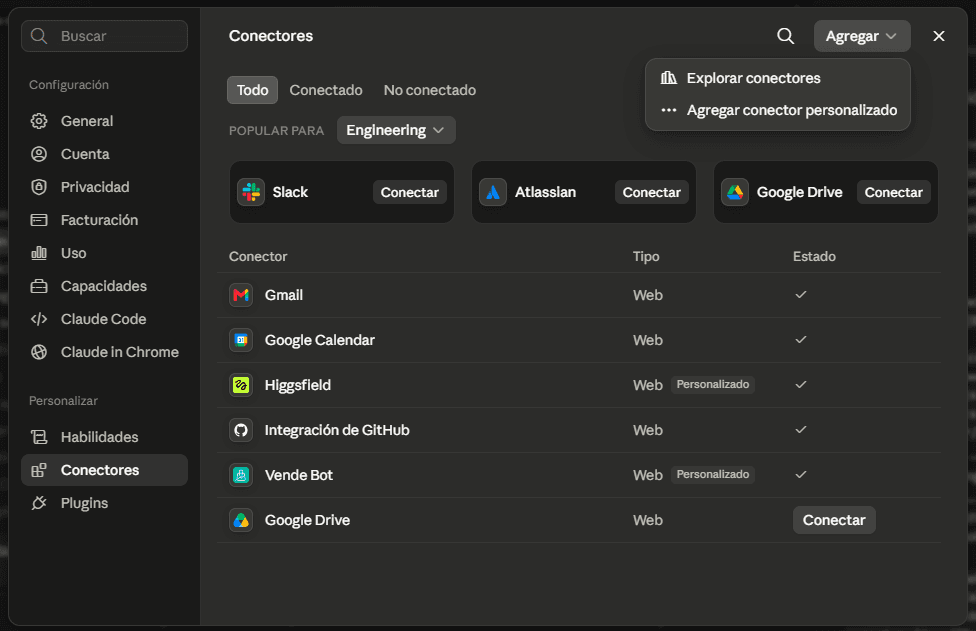Click the Higgsfield connector name
This screenshot has width=976, height=631.
coord(298,385)
